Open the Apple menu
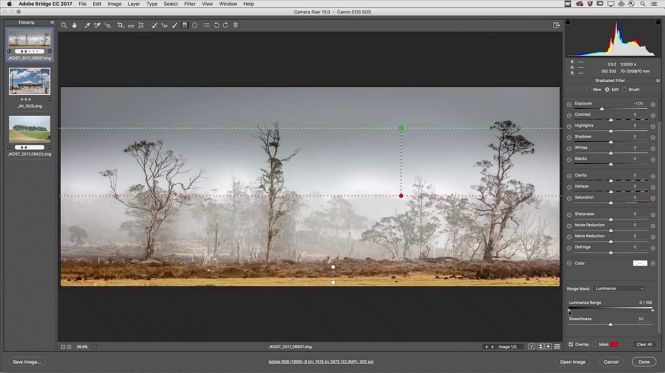 tap(9, 4)
